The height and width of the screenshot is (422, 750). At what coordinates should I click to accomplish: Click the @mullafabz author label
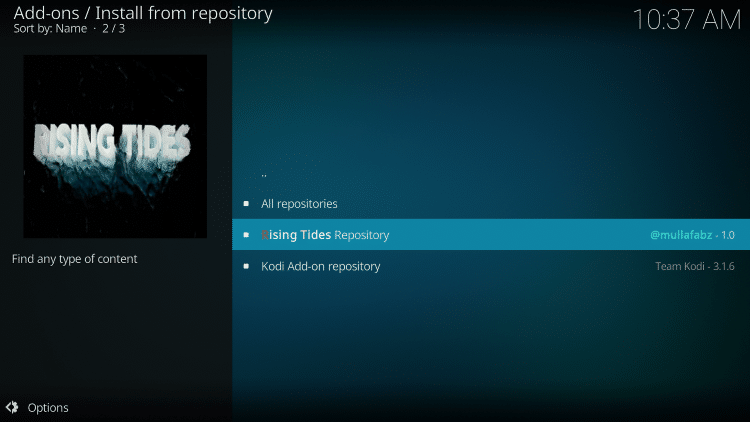pos(681,235)
